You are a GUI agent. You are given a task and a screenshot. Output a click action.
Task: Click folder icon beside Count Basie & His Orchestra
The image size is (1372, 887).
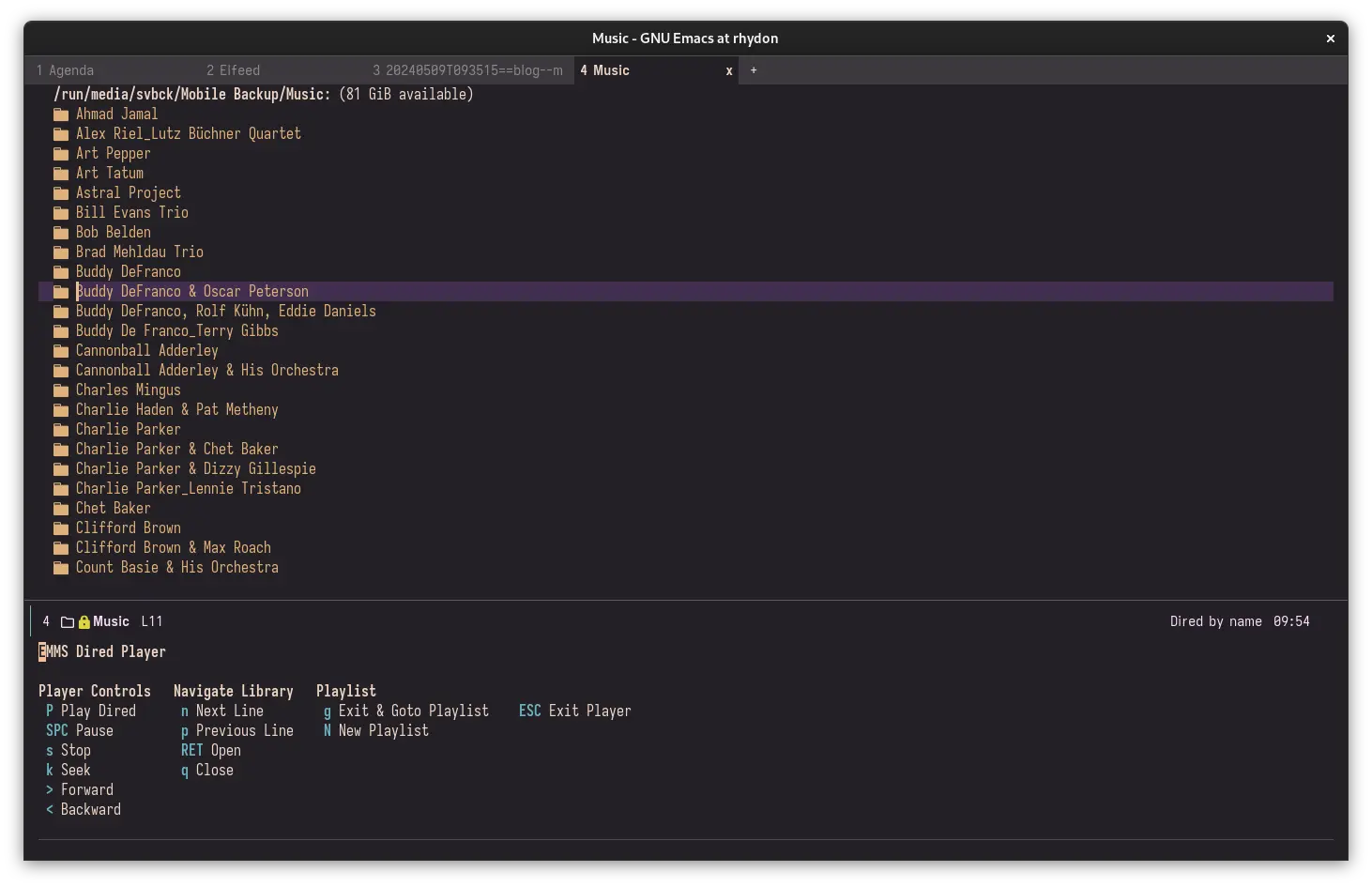click(61, 568)
